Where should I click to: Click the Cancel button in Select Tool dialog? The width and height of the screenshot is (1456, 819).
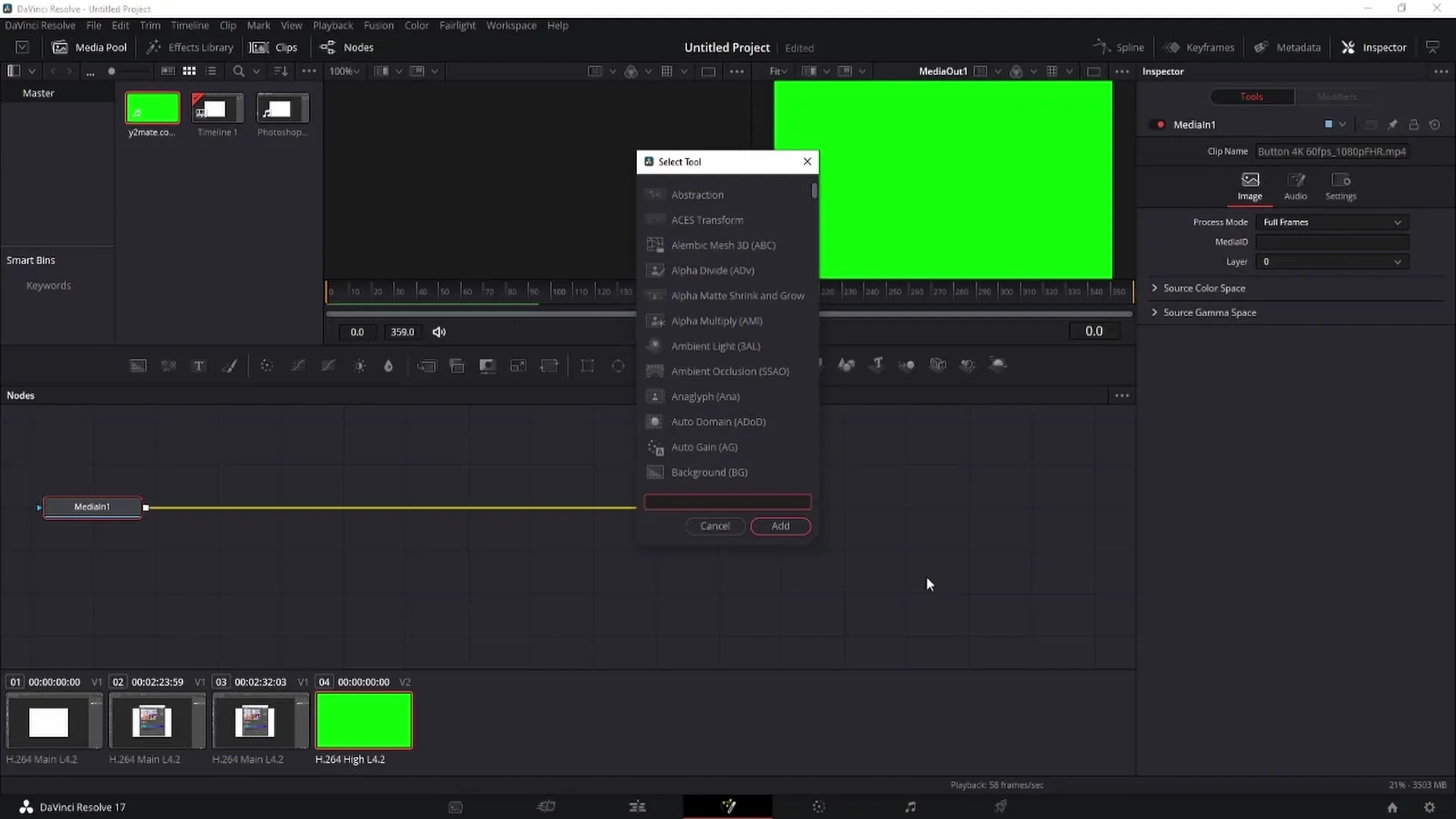click(715, 525)
